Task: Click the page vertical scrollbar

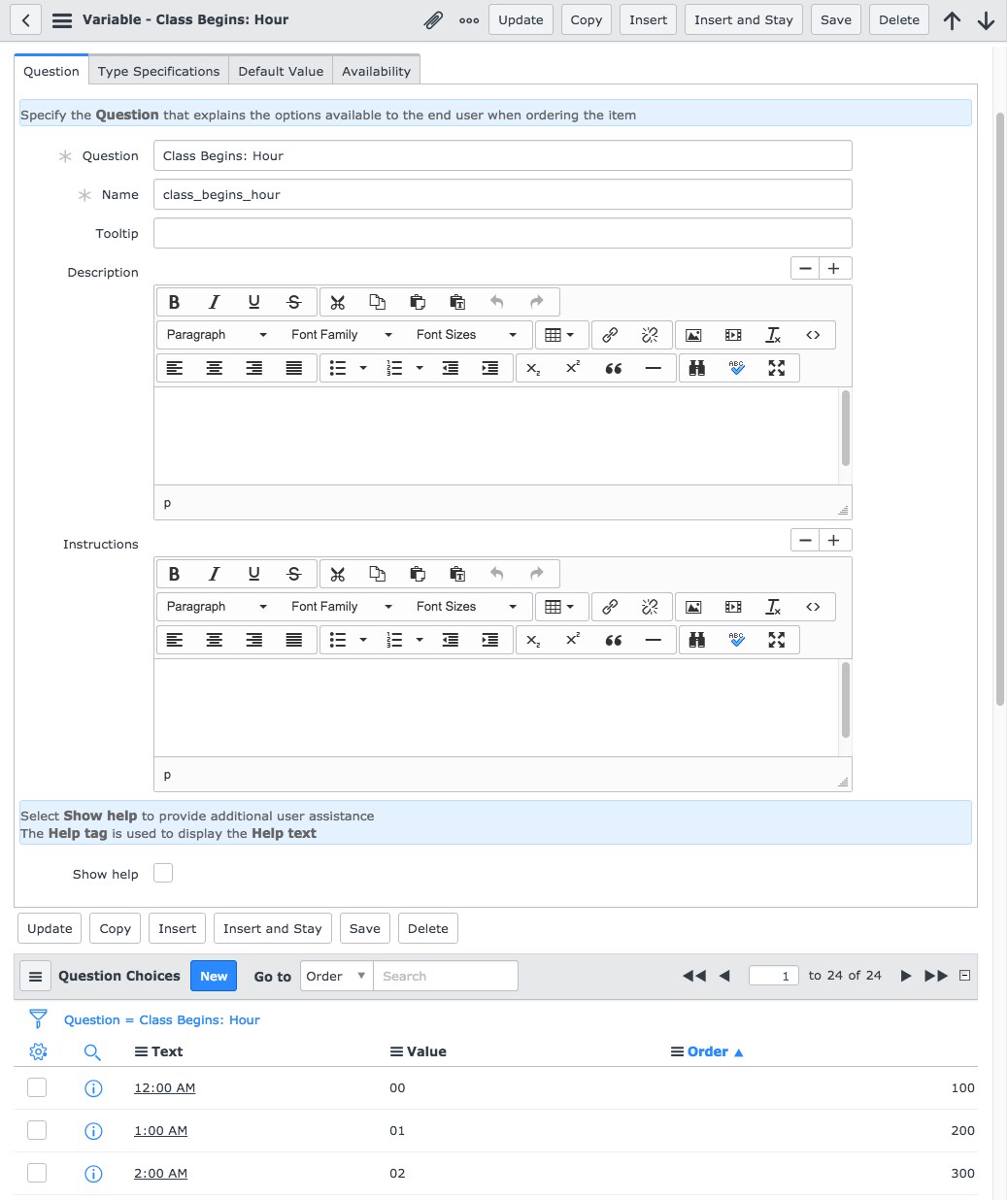Action: (1000, 408)
